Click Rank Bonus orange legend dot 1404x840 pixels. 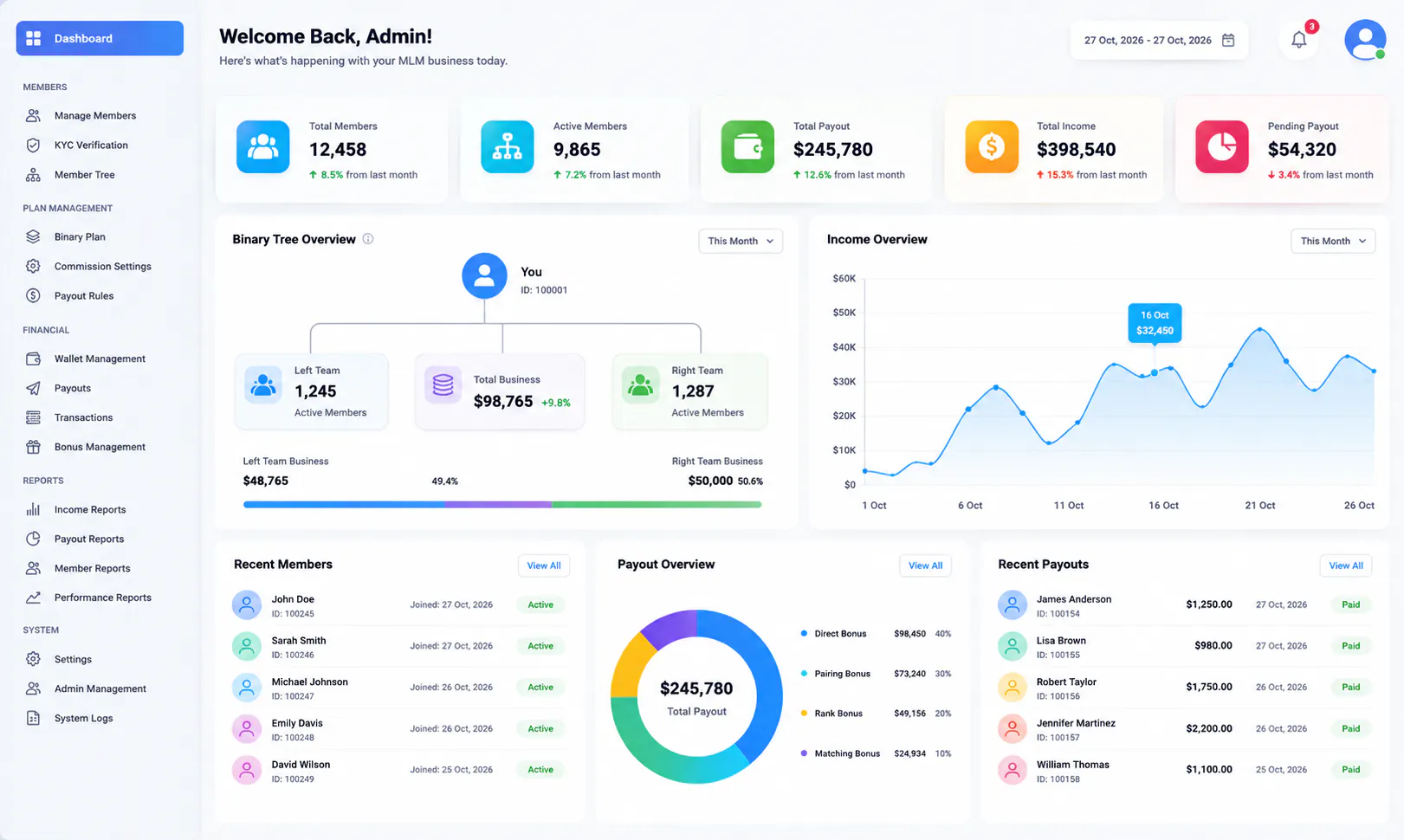click(x=805, y=714)
